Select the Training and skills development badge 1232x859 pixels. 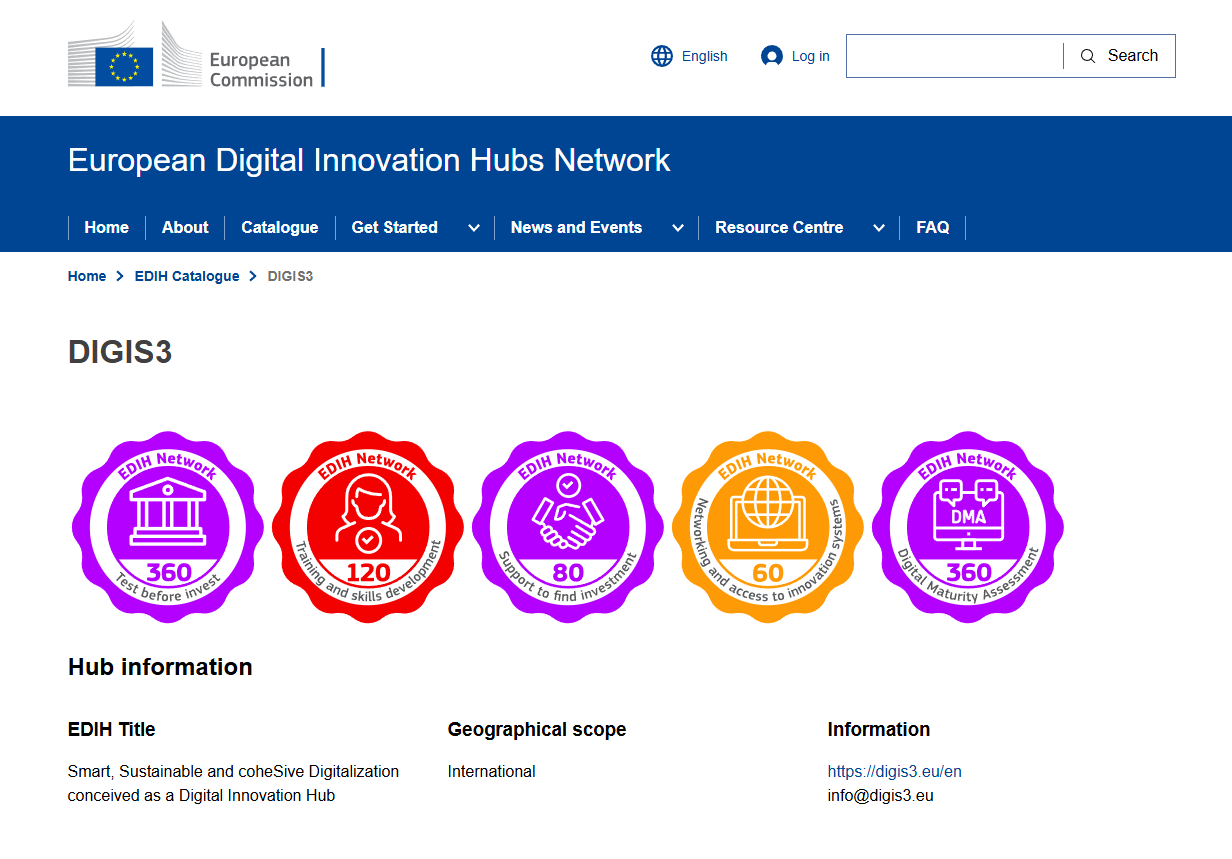(x=368, y=526)
